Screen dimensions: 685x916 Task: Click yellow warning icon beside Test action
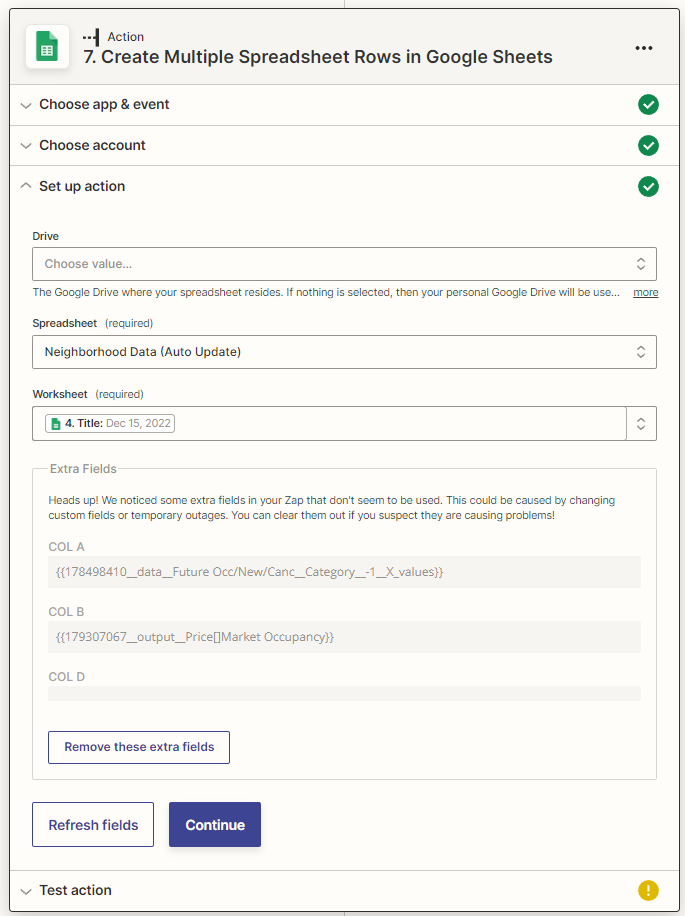click(x=648, y=890)
